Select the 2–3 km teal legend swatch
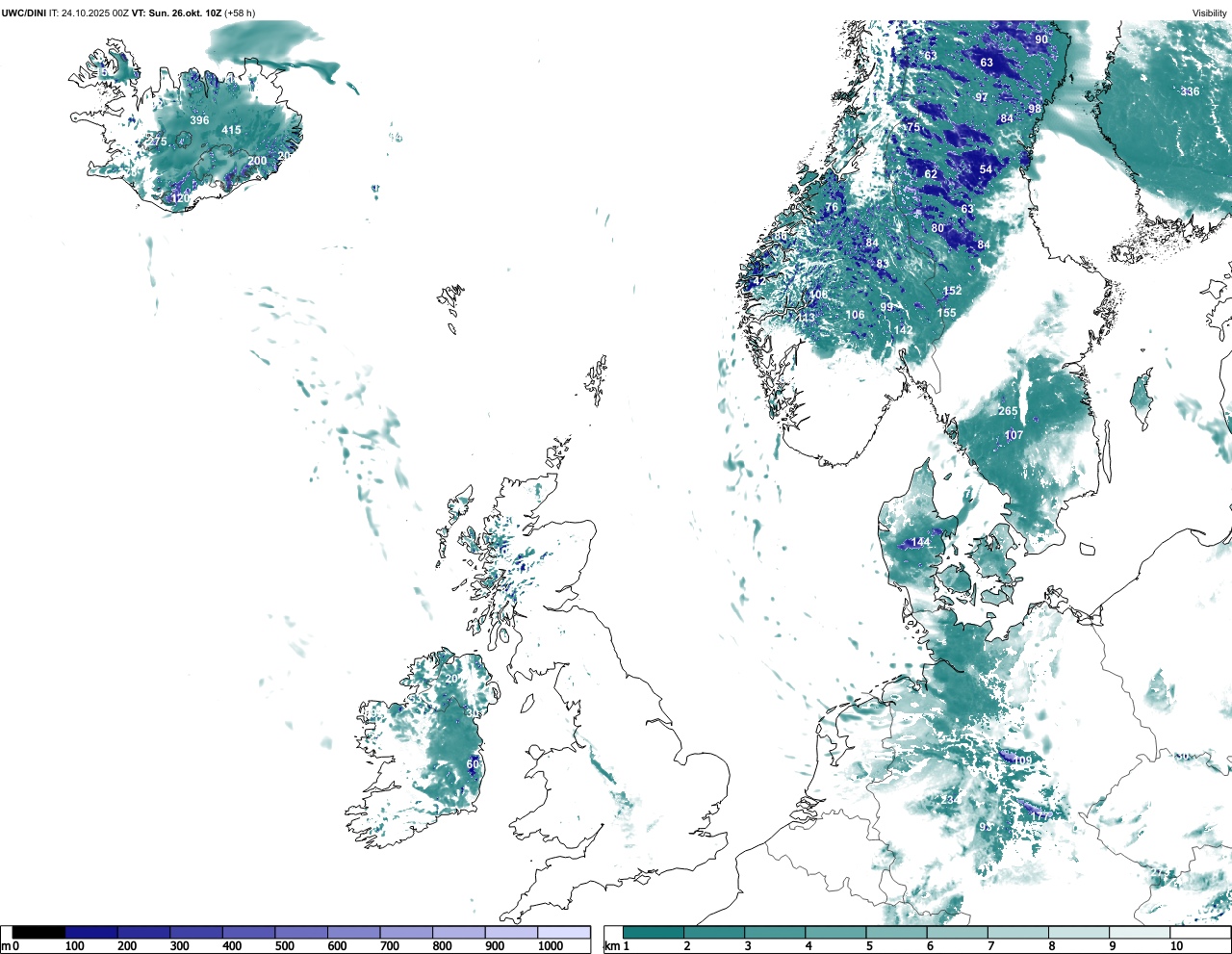1232x954 pixels. tap(714, 933)
